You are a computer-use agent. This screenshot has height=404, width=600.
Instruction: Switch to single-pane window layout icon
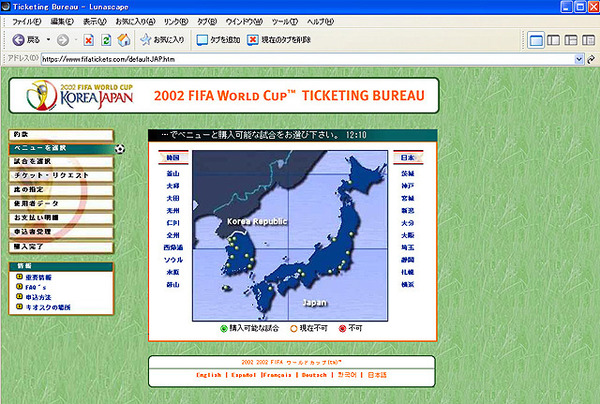pyautogui.click(x=536, y=40)
